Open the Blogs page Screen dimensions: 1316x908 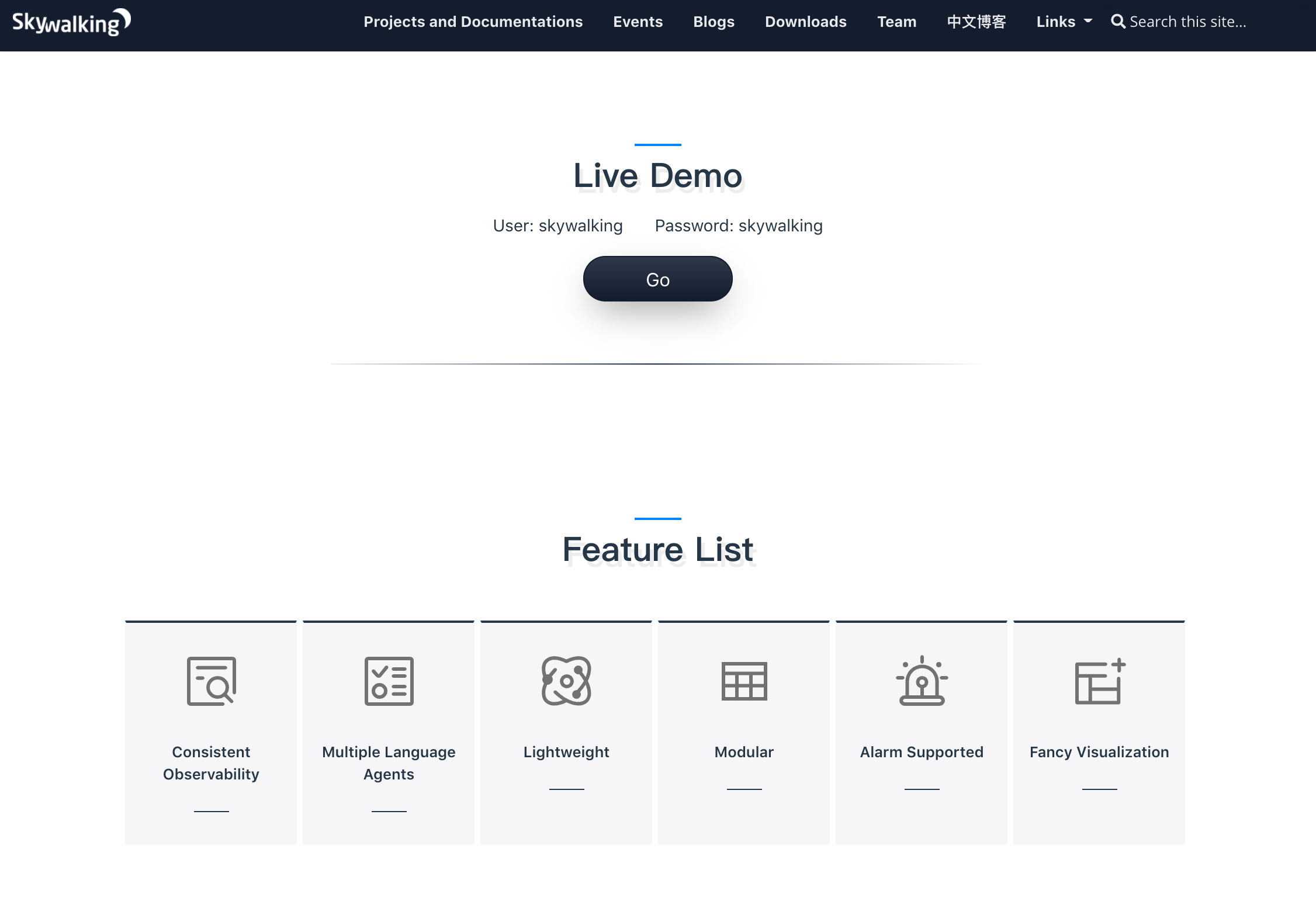tap(714, 22)
